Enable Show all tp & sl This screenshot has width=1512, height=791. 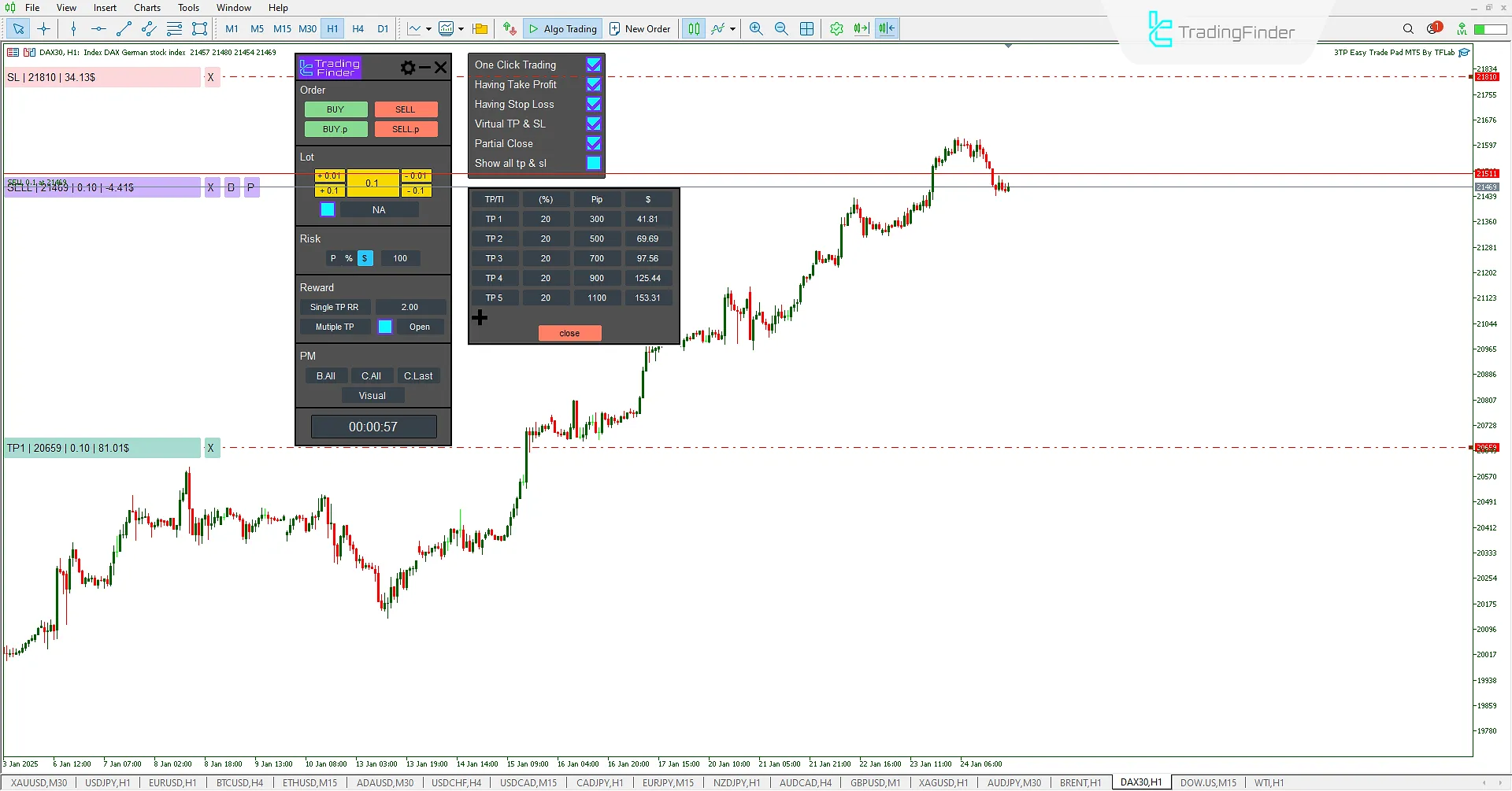coord(594,163)
